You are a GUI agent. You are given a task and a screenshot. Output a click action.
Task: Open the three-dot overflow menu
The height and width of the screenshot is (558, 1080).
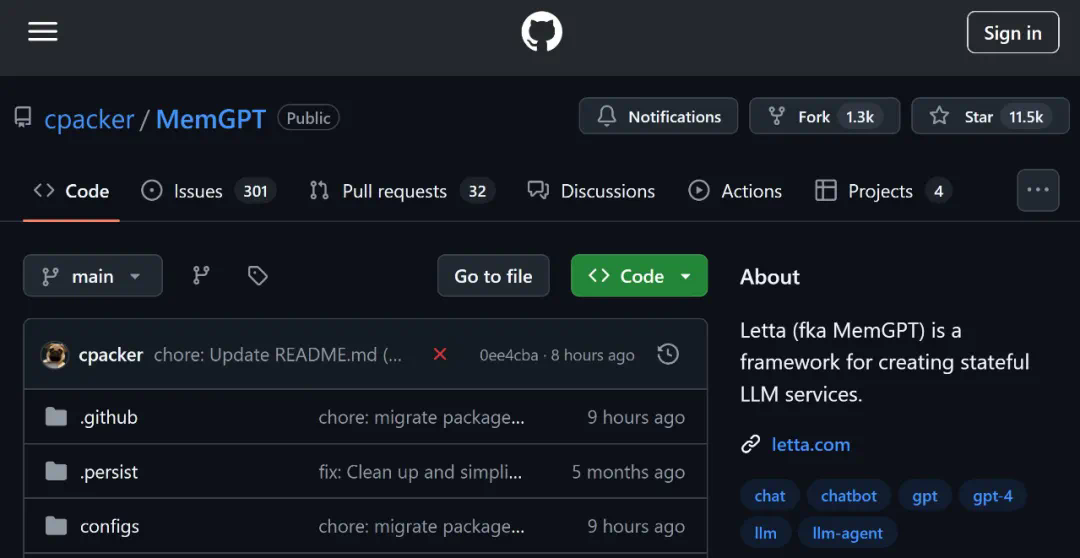coord(1037,190)
